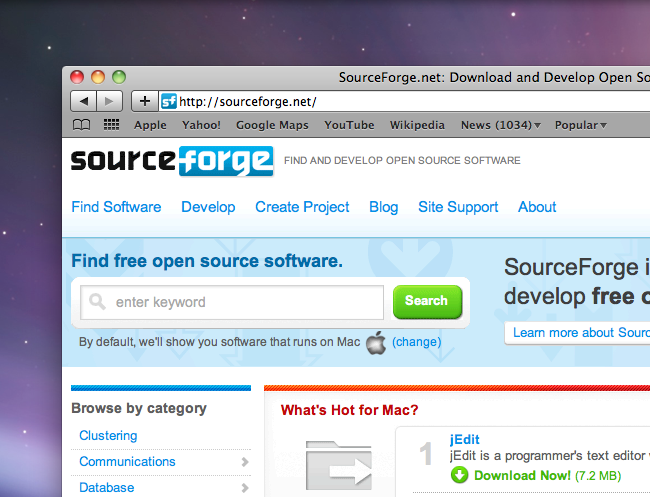Click the (change) platform link
This screenshot has width=650, height=497.
pos(417,342)
